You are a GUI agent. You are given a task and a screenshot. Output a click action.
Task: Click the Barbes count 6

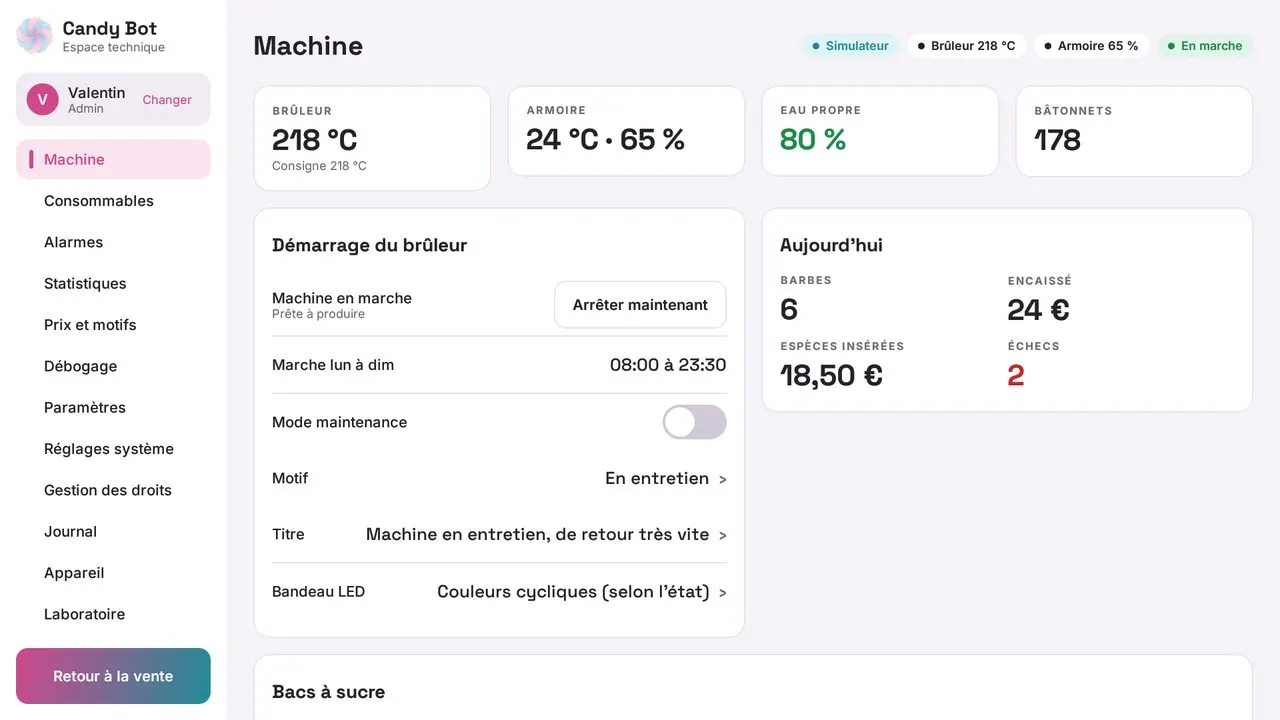pyautogui.click(x=789, y=310)
